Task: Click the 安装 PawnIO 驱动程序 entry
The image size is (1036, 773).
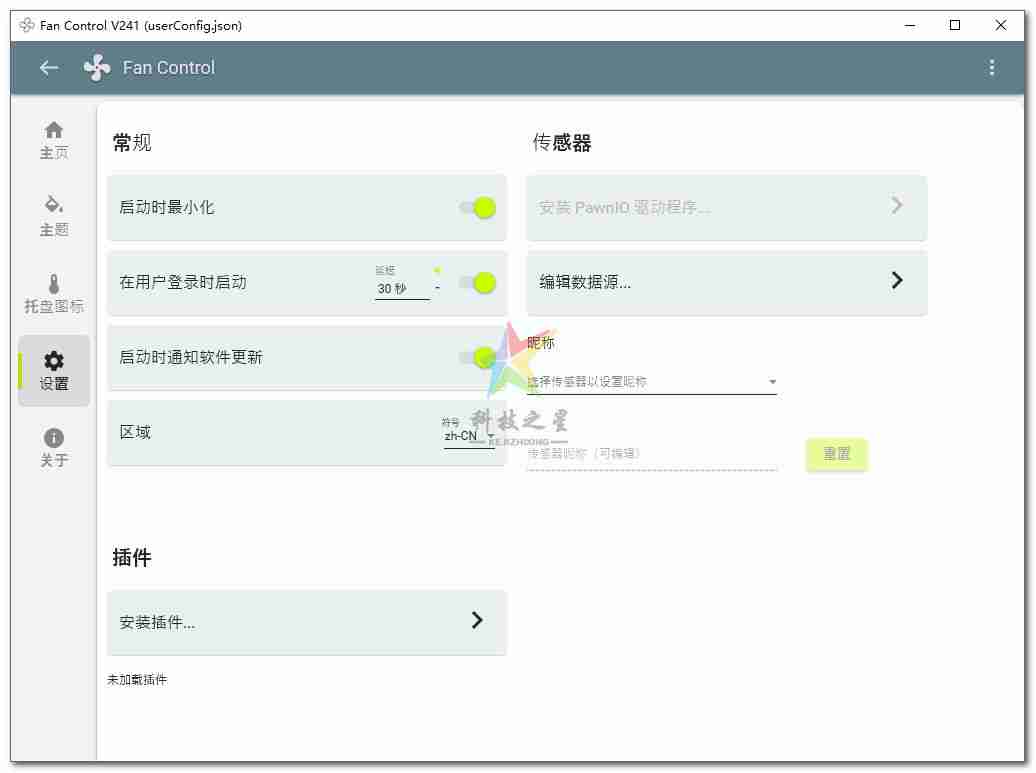Action: (726, 207)
